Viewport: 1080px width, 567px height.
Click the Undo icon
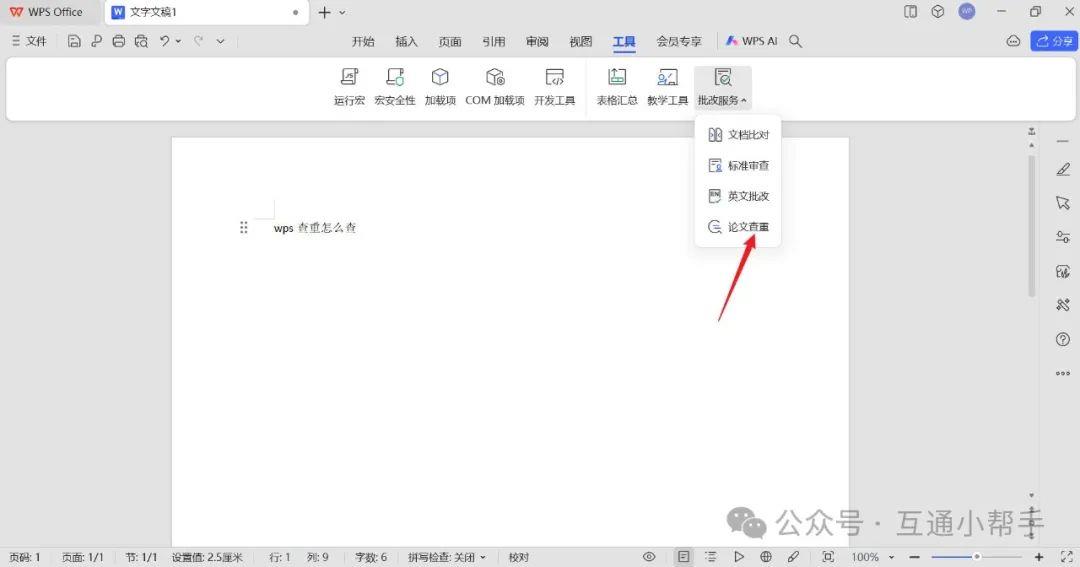click(164, 41)
